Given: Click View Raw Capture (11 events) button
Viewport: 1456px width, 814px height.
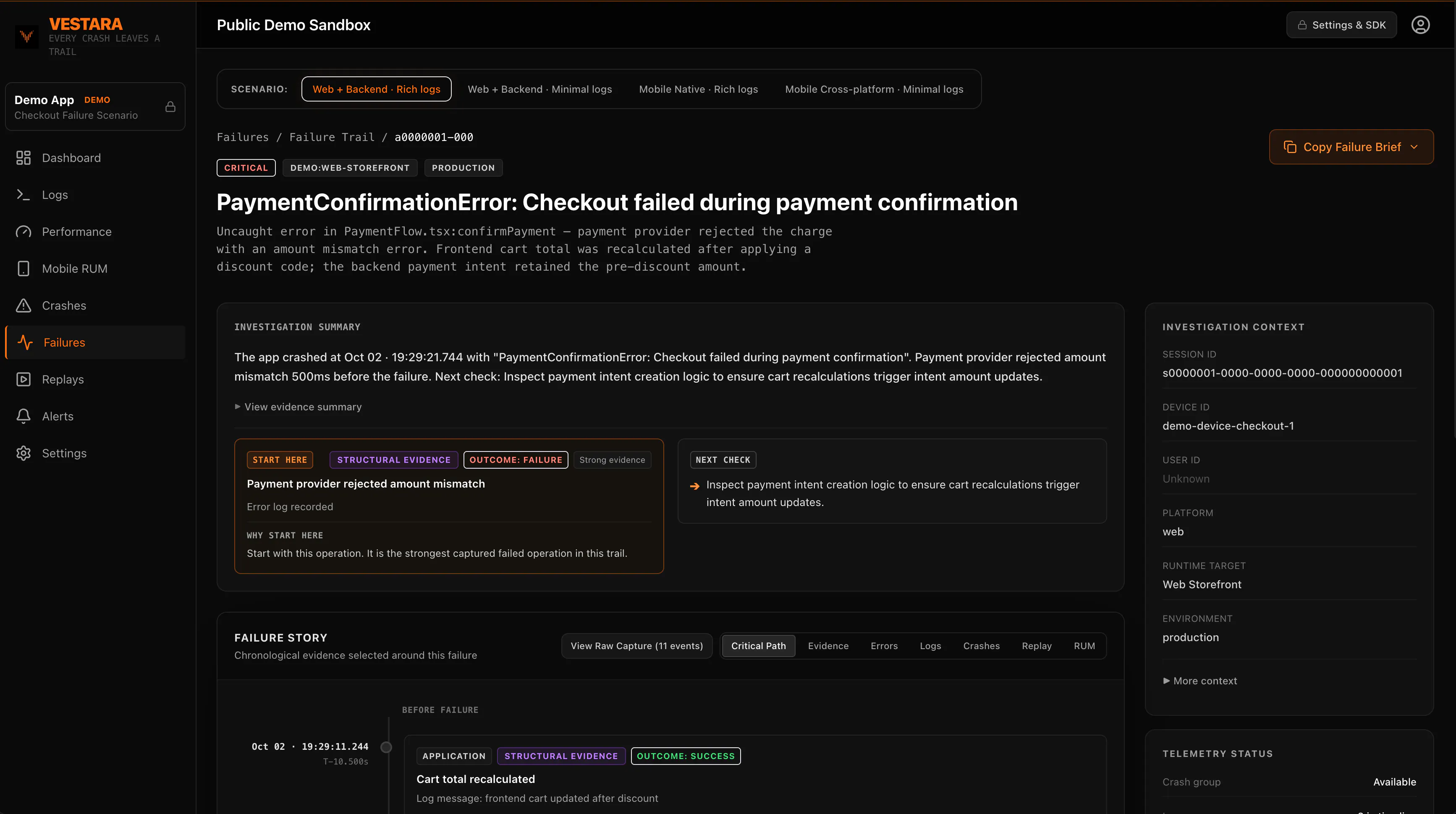Looking at the screenshot, I should point(636,646).
